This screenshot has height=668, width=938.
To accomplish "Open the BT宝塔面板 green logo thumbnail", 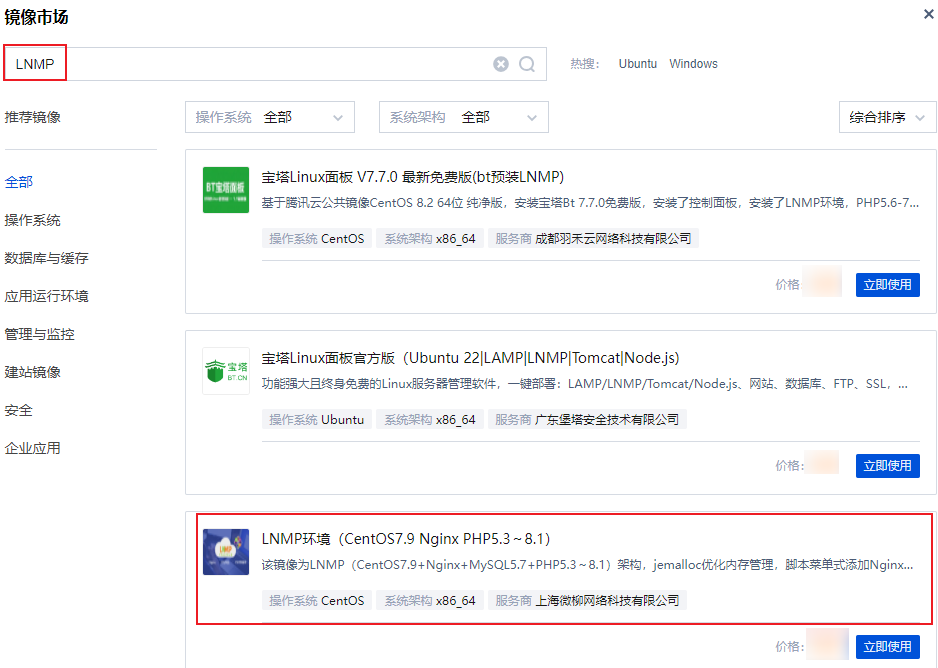I will tap(226, 190).
